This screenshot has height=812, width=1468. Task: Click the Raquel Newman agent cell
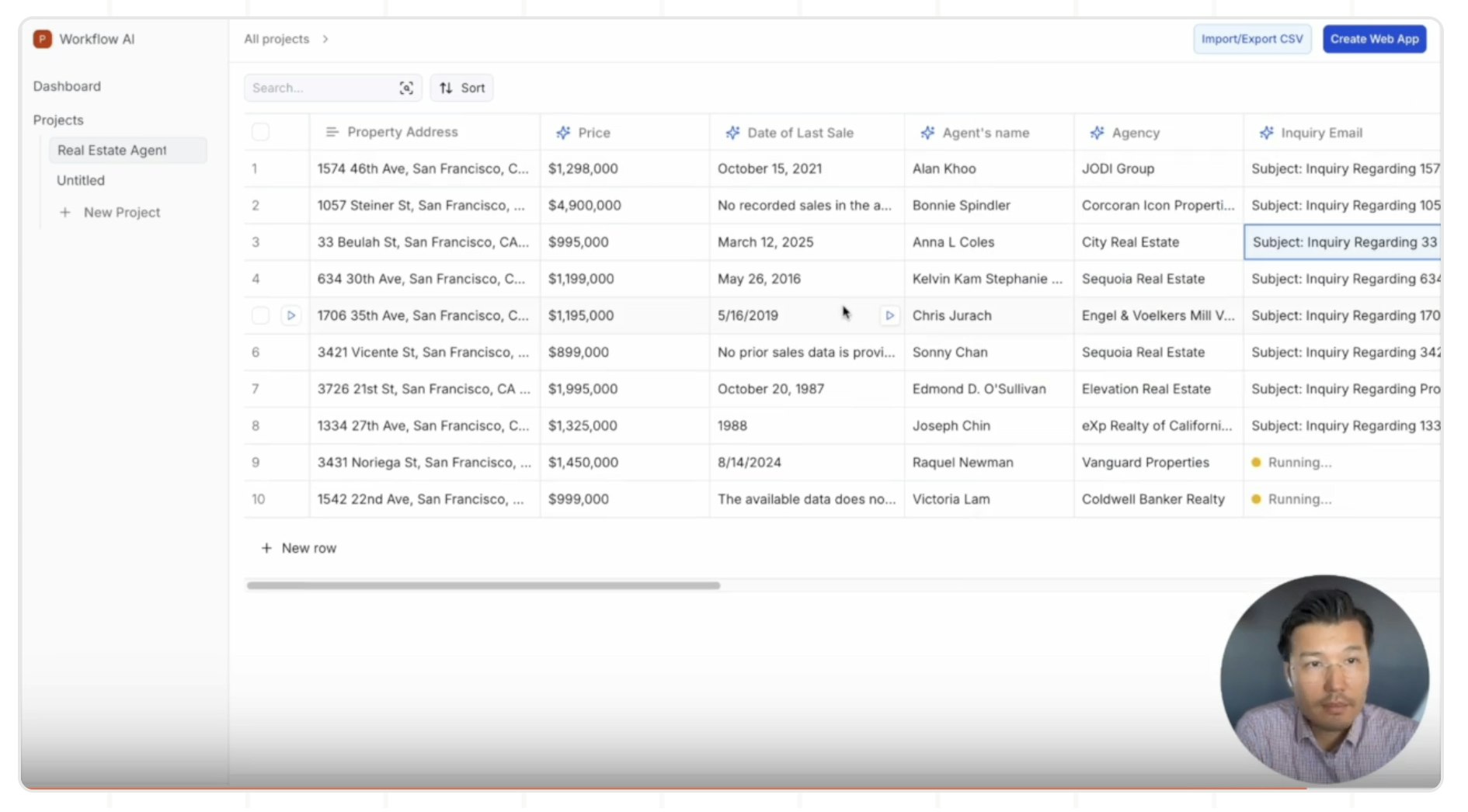990,463
